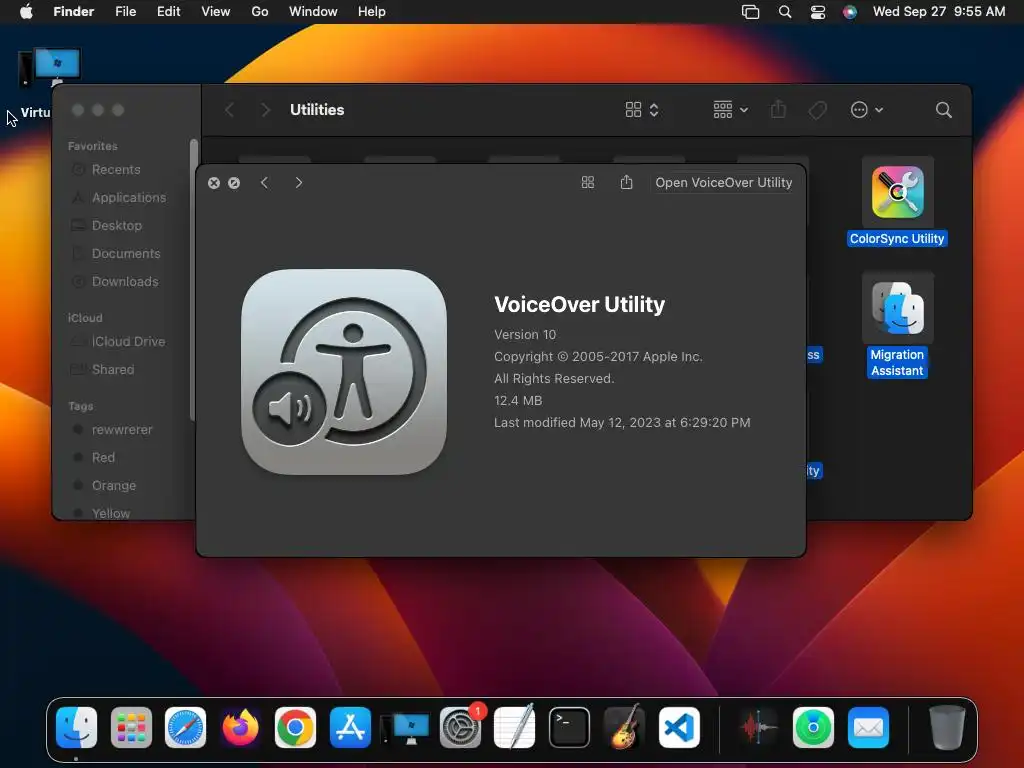Open iCloud Drive in Finder sidebar
The image size is (1024, 768).
[x=128, y=342]
